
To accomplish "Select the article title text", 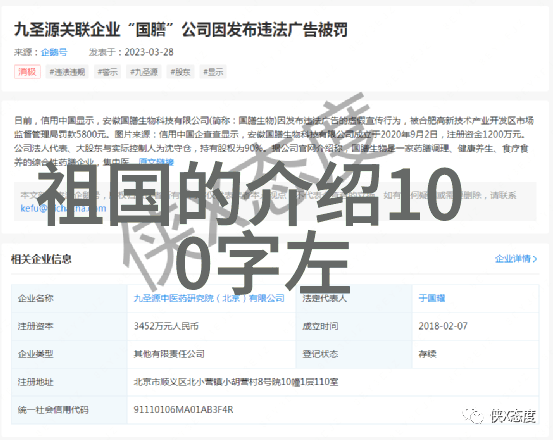I will [181, 29].
